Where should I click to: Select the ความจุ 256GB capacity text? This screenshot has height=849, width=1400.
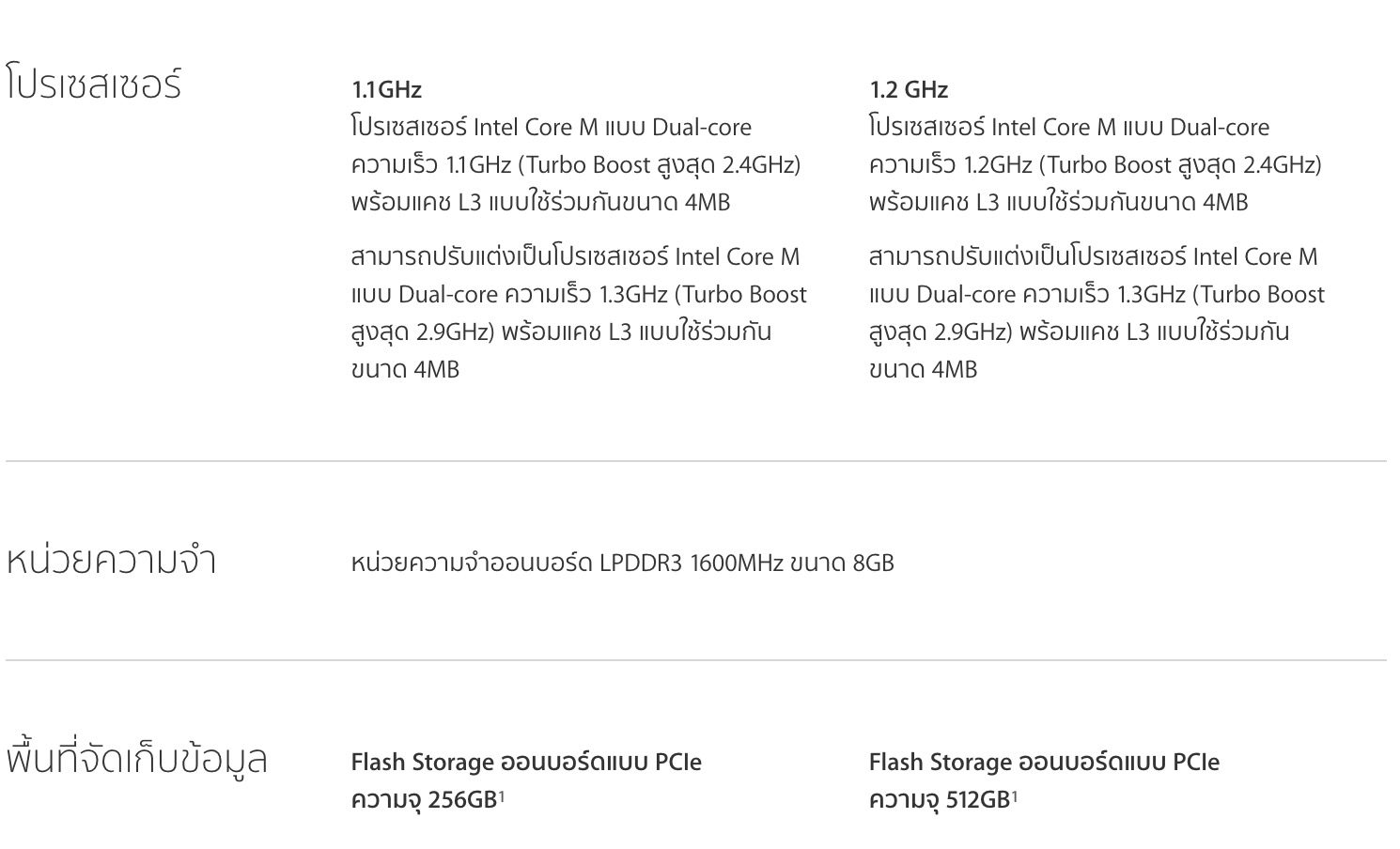pos(423,800)
